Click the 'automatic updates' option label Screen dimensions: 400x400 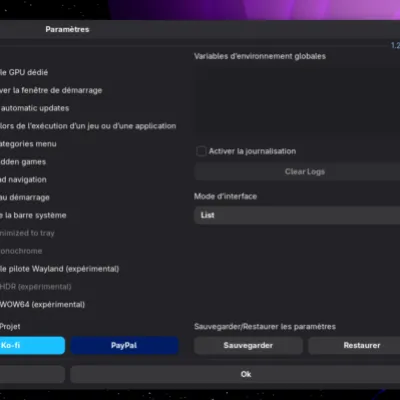35,108
